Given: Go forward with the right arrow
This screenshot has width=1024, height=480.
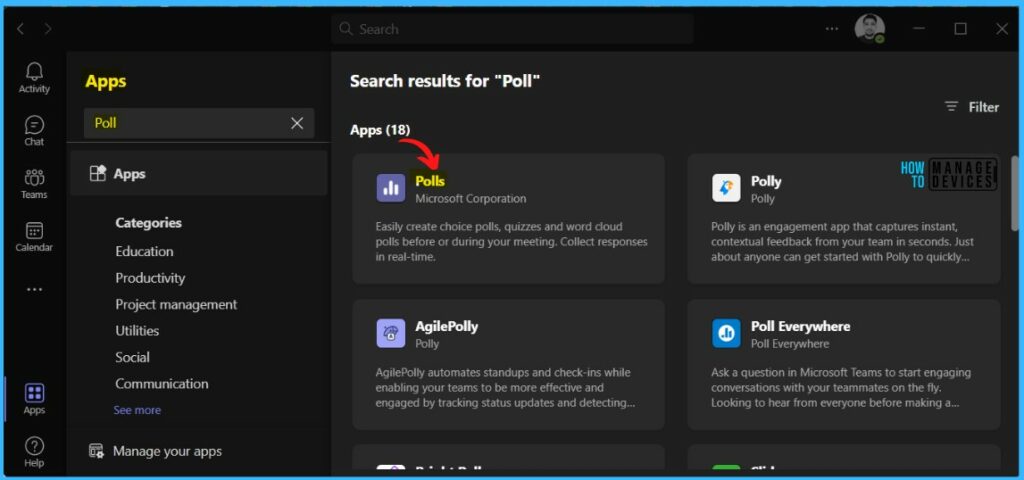Looking at the screenshot, I should coord(48,29).
